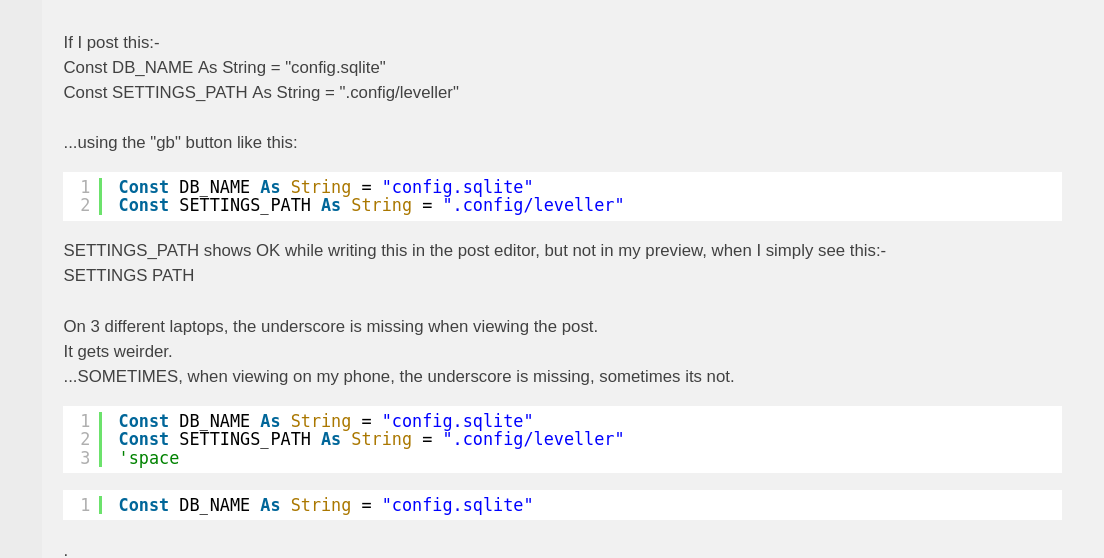Click line number 1 in third code block
This screenshot has width=1104, height=558.
point(85,505)
